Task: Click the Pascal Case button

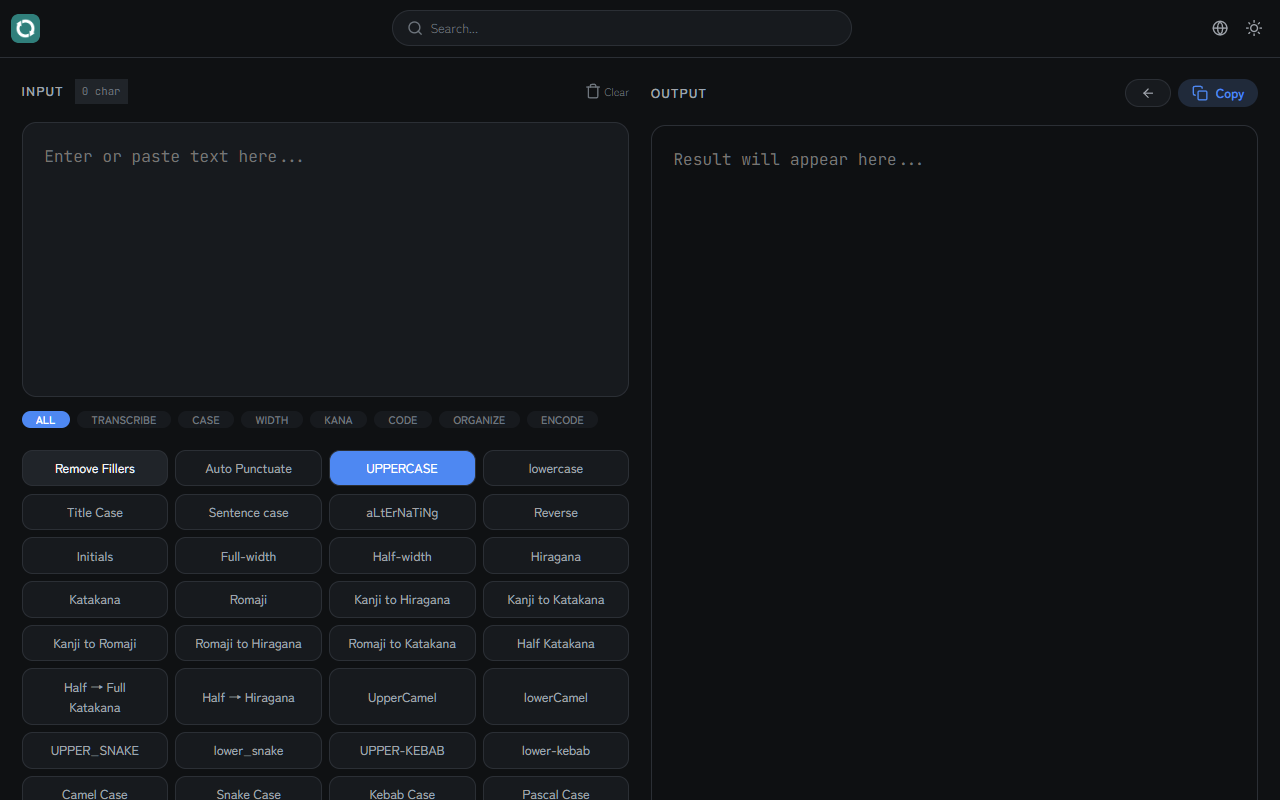Action: click(x=556, y=789)
